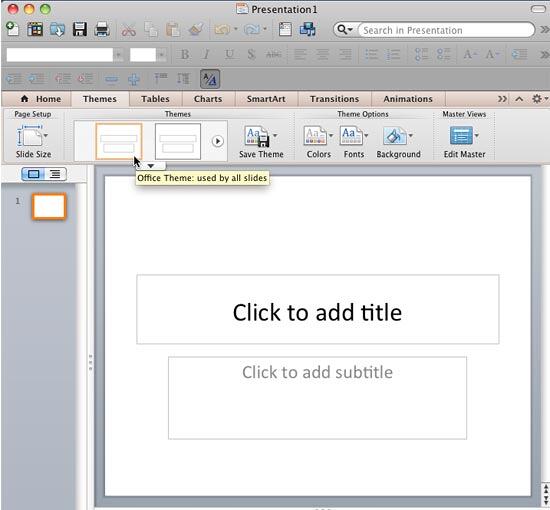Viewport: 550px width, 510px height.
Task: Click the Open file folder icon
Action: [x=57, y=30]
